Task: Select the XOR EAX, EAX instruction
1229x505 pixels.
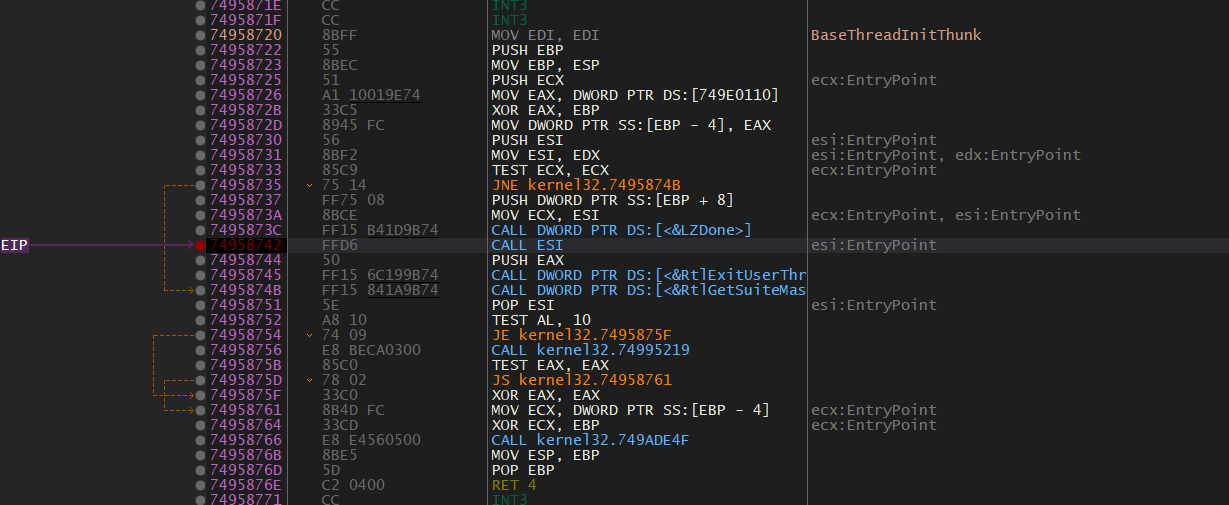Action: (545, 395)
